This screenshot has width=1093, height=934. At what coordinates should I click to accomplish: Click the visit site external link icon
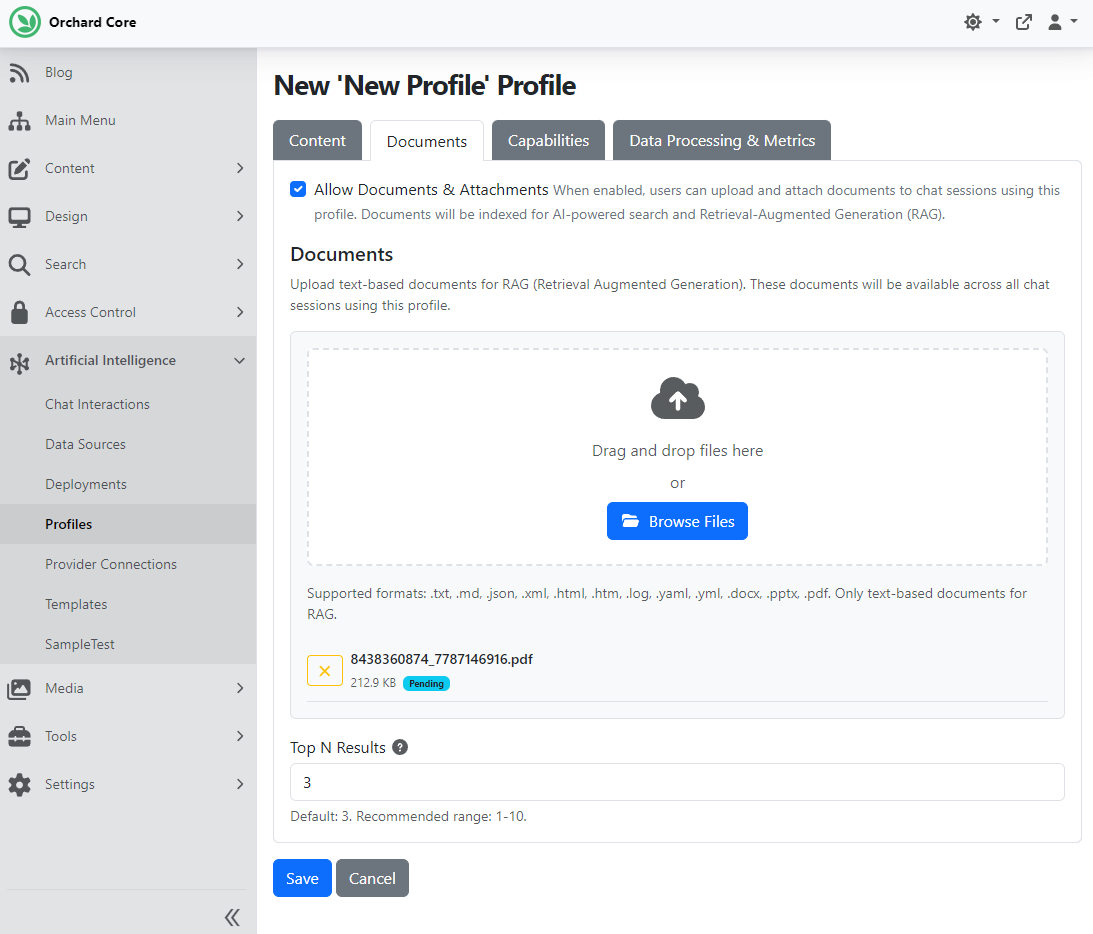click(x=1023, y=22)
